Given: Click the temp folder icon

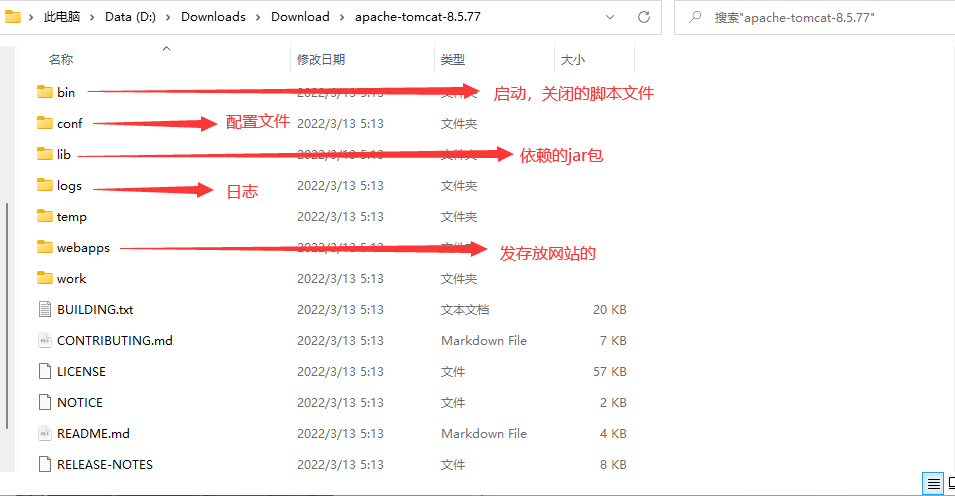Looking at the screenshot, I should pos(44,216).
